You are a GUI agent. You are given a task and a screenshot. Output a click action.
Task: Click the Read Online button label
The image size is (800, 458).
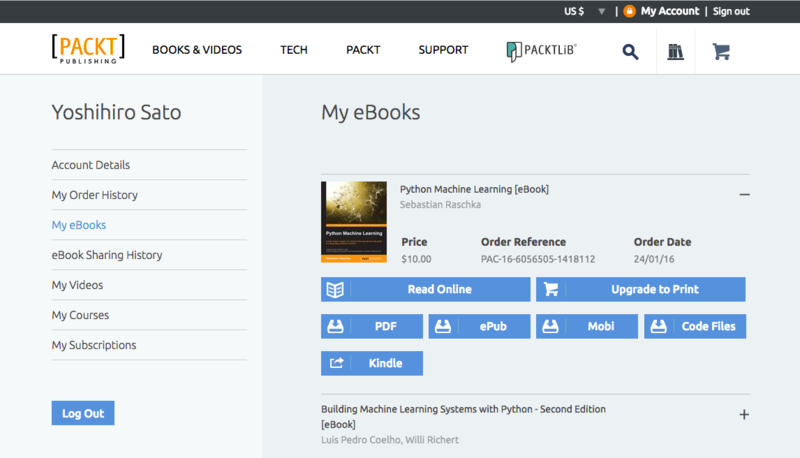tap(439, 290)
